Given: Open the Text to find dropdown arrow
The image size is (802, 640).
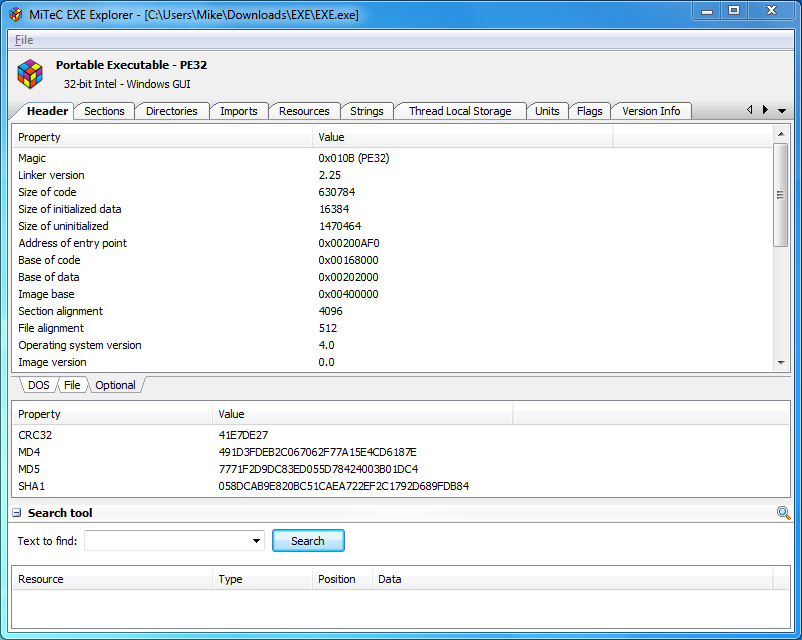Looking at the screenshot, I should click(x=256, y=541).
